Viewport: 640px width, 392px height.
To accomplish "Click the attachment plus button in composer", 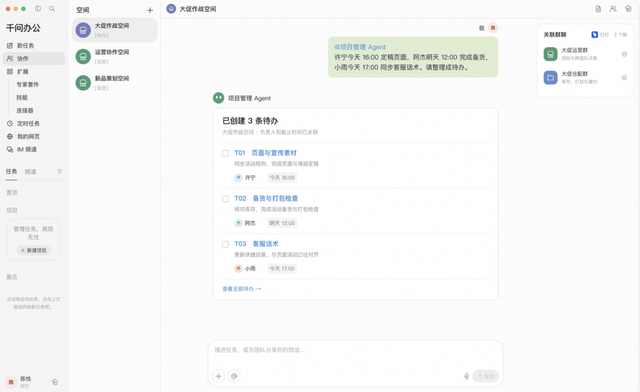I will 219,376.
